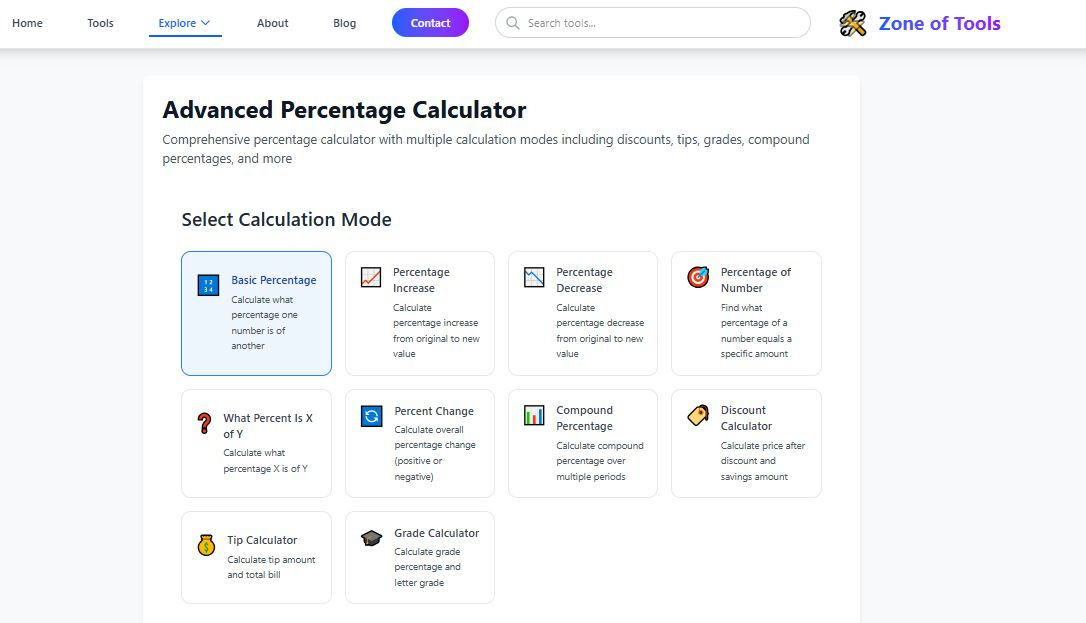The height and width of the screenshot is (623, 1086).
Task: Select the Compound Percentage calculation mode card
Action: (x=583, y=443)
